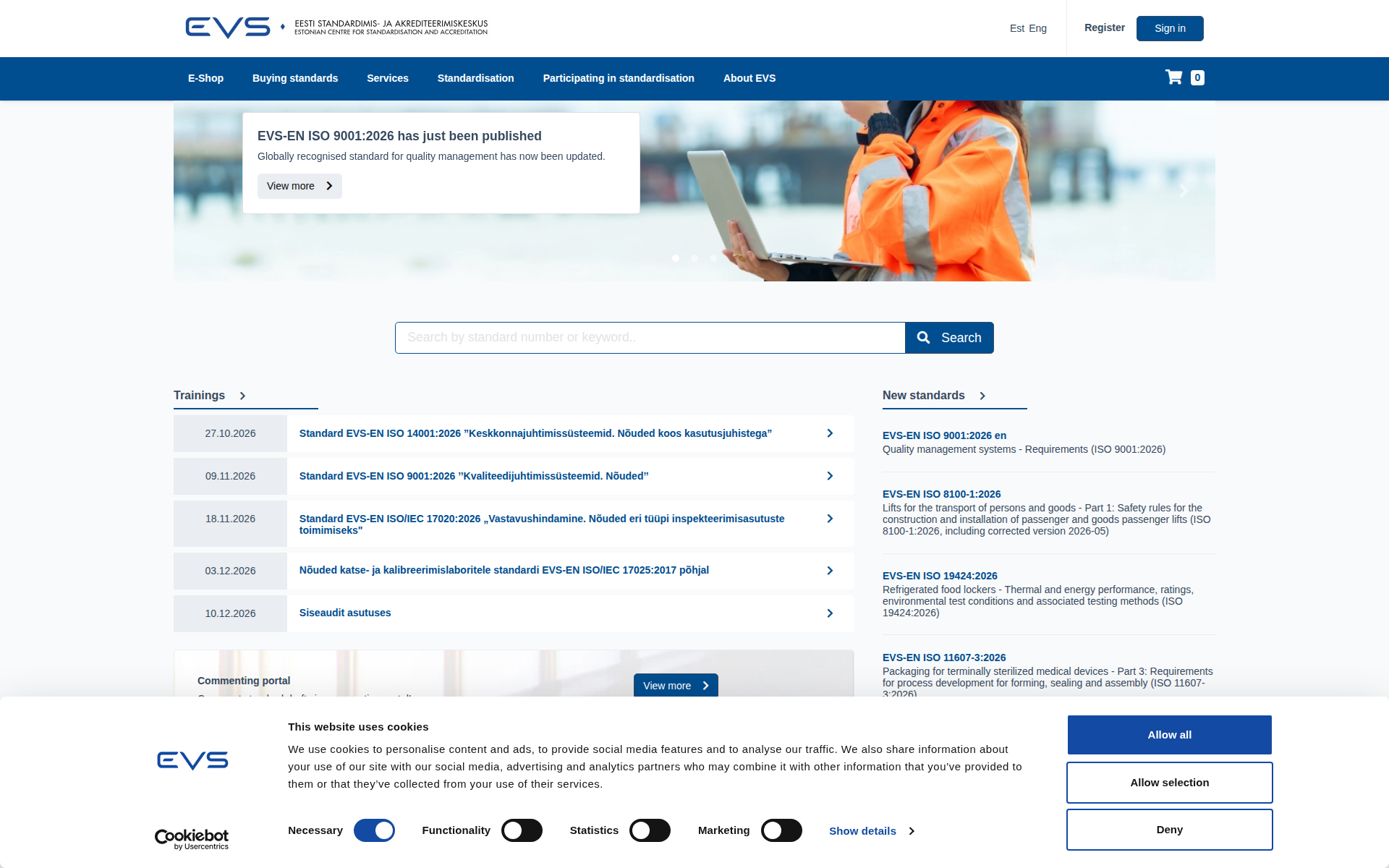Open the About EVS menu item

coord(749,78)
